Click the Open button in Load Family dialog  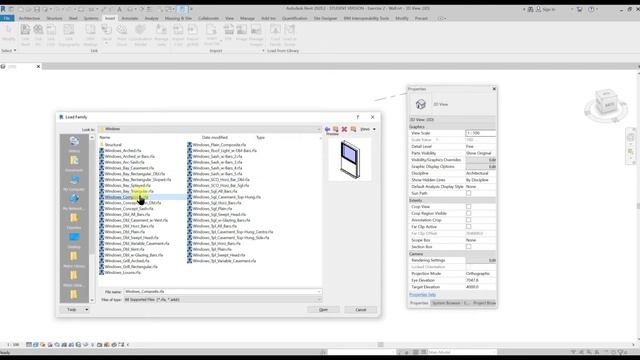tap(323, 310)
